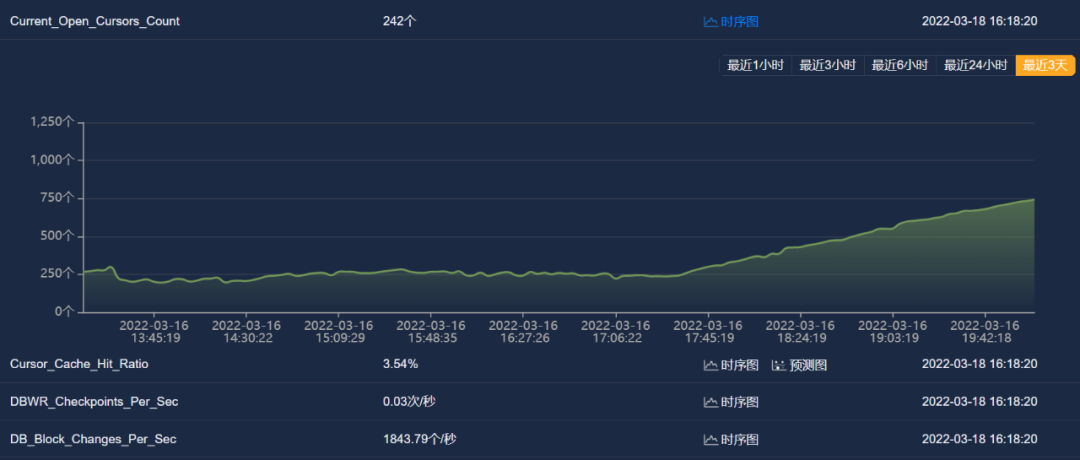Click 时序图 link in DBWR_Checkpoints_Per_Sec row
This screenshot has width=1080, height=460.
click(x=740, y=401)
